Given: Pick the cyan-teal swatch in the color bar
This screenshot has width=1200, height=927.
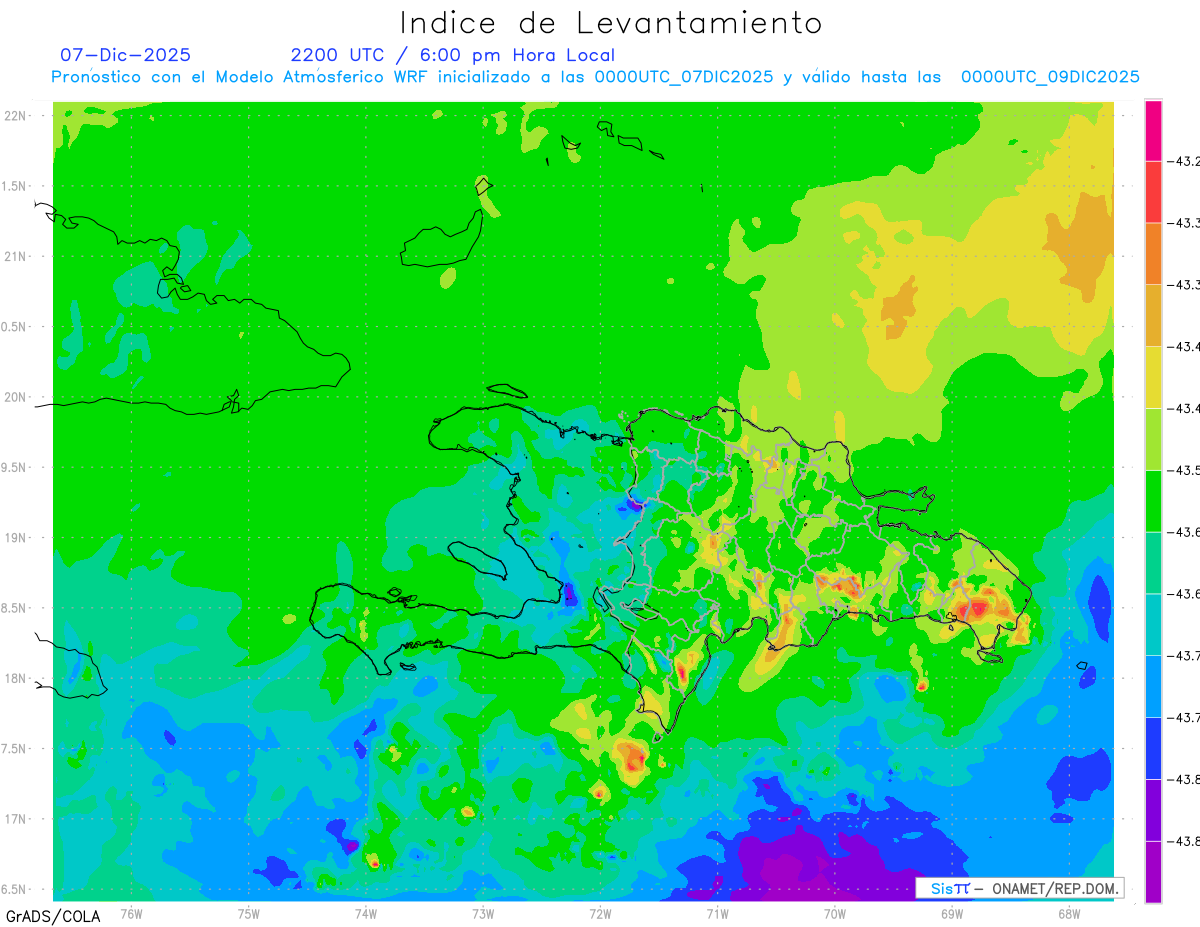Looking at the screenshot, I should click(x=1153, y=625).
